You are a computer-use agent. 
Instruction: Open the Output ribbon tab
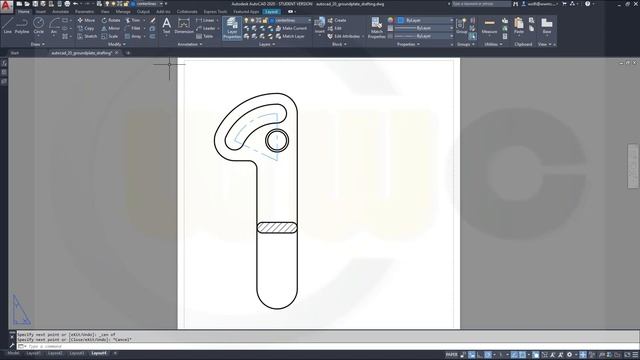tap(143, 12)
